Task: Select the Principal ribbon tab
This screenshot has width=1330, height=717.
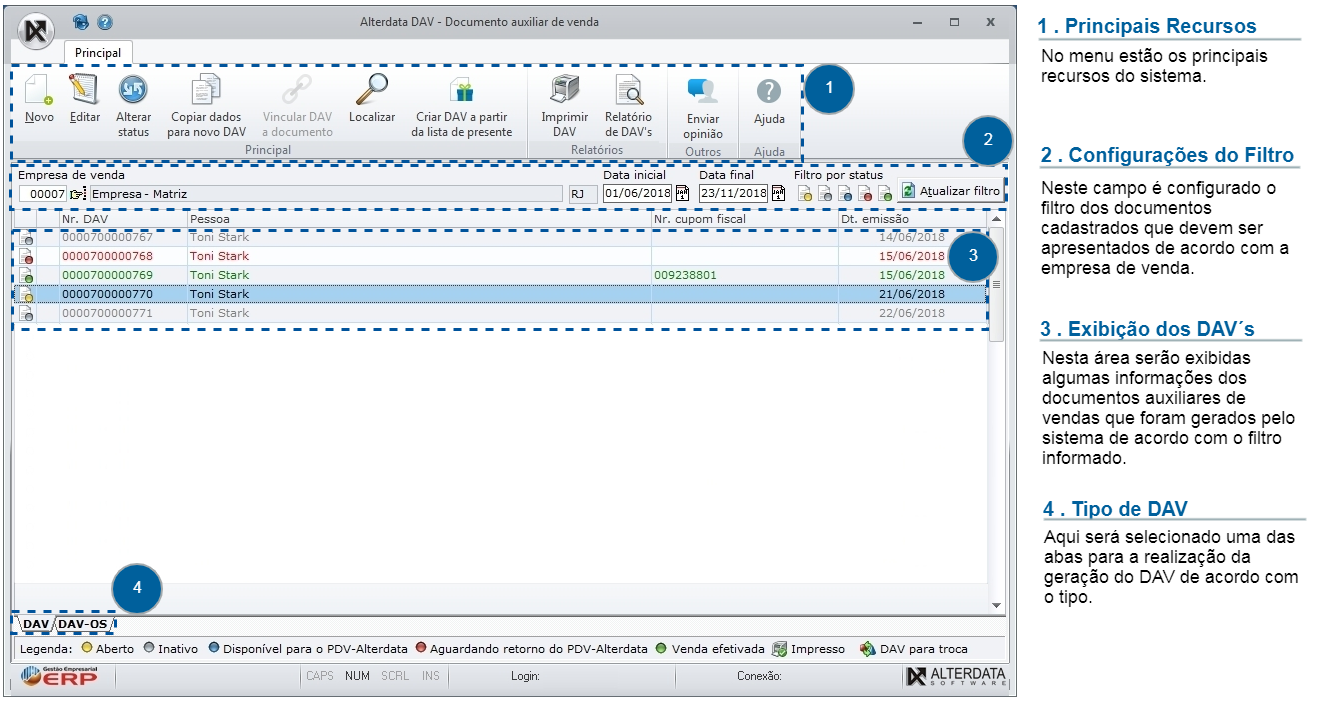Action: click(98, 52)
